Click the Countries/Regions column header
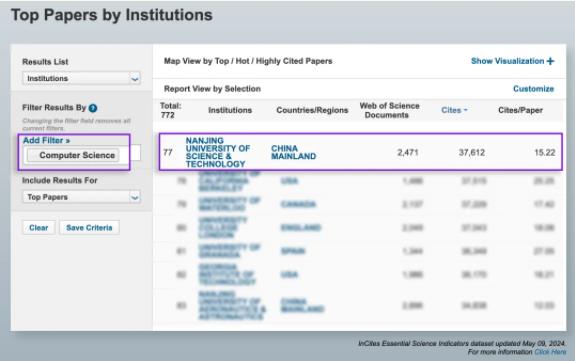575x361 pixels. (312, 110)
